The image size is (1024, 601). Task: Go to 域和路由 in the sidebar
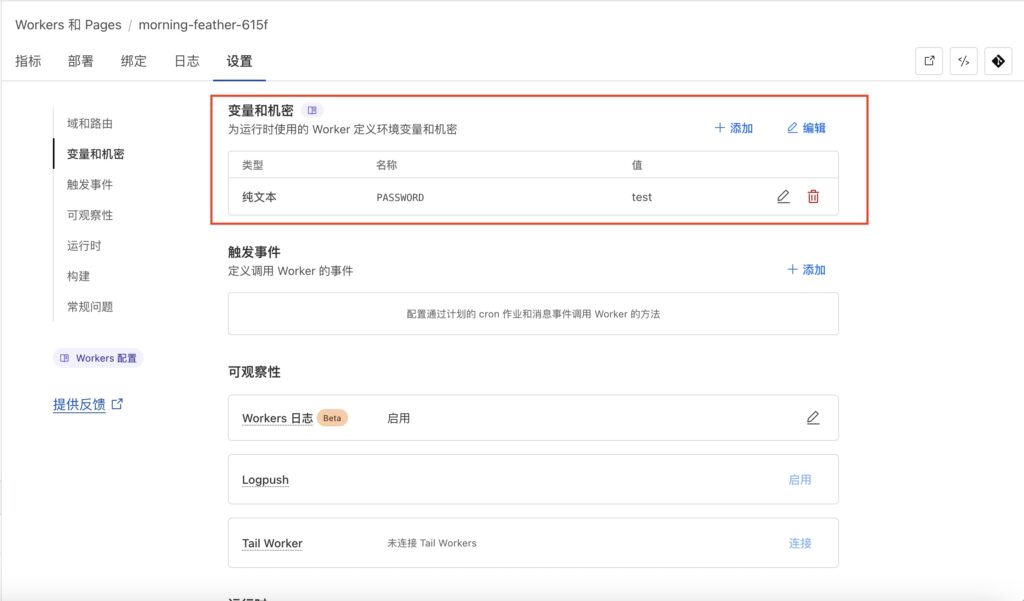tap(90, 123)
